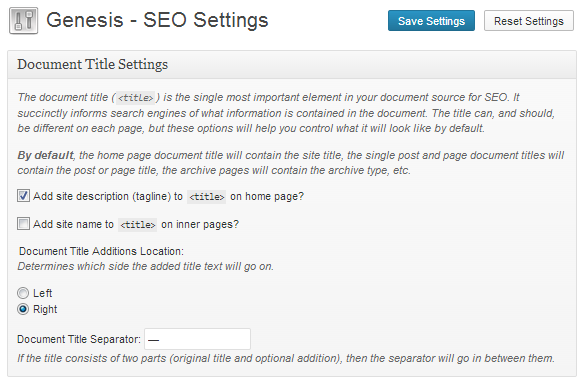Click 'Determines which side' helper text
The image size is (585, 382).
coord(146,266)
